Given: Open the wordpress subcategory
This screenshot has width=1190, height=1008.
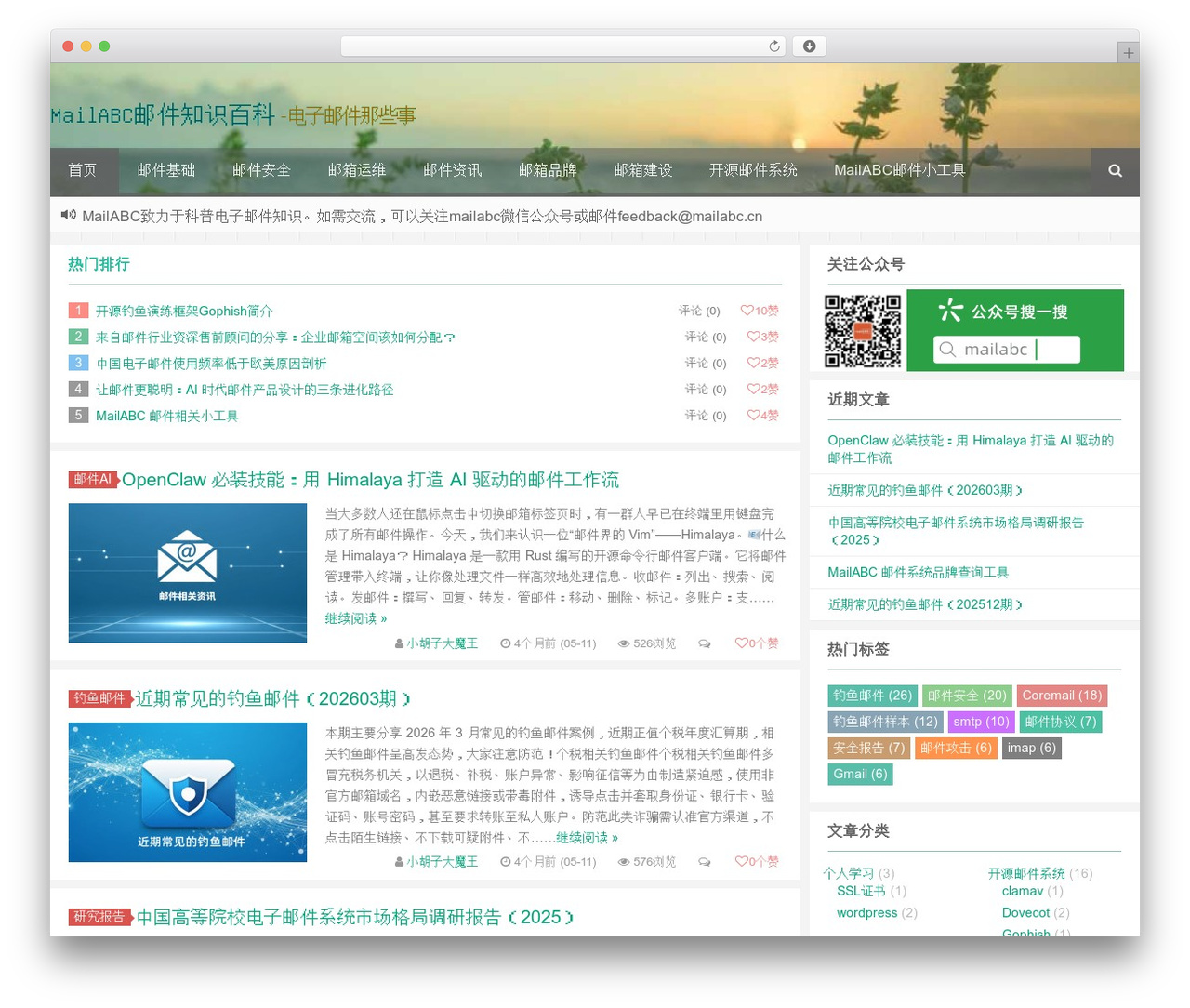Looking at the screenshot, I should pyautogui.click(x=866, y=913).
